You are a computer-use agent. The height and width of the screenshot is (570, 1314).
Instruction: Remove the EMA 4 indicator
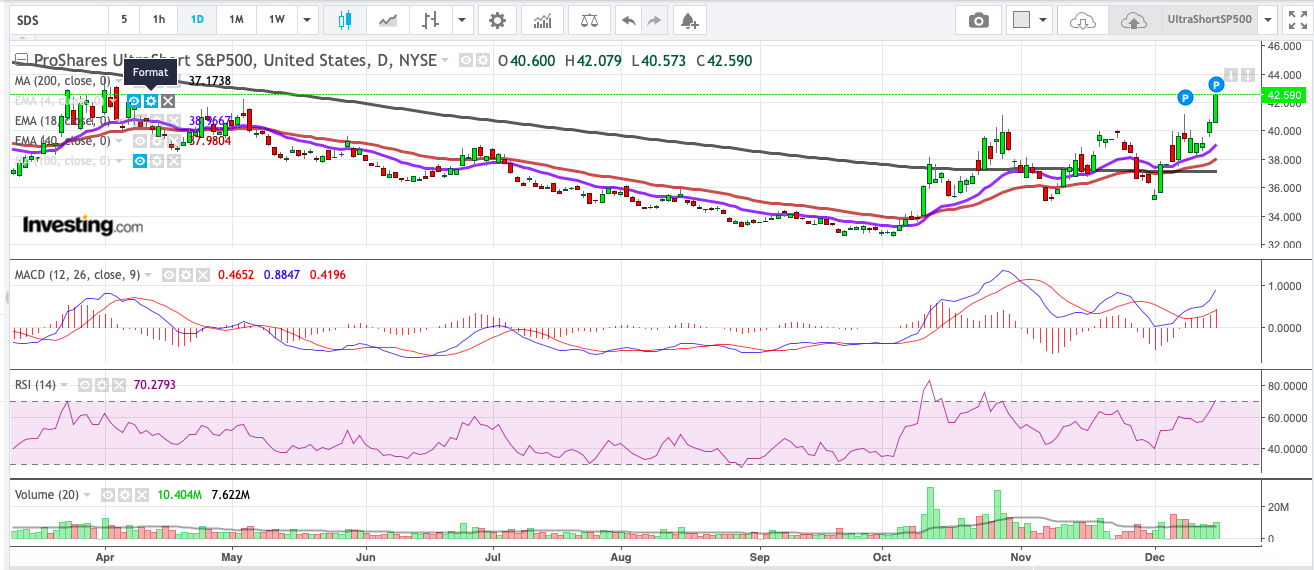point(168,101)
